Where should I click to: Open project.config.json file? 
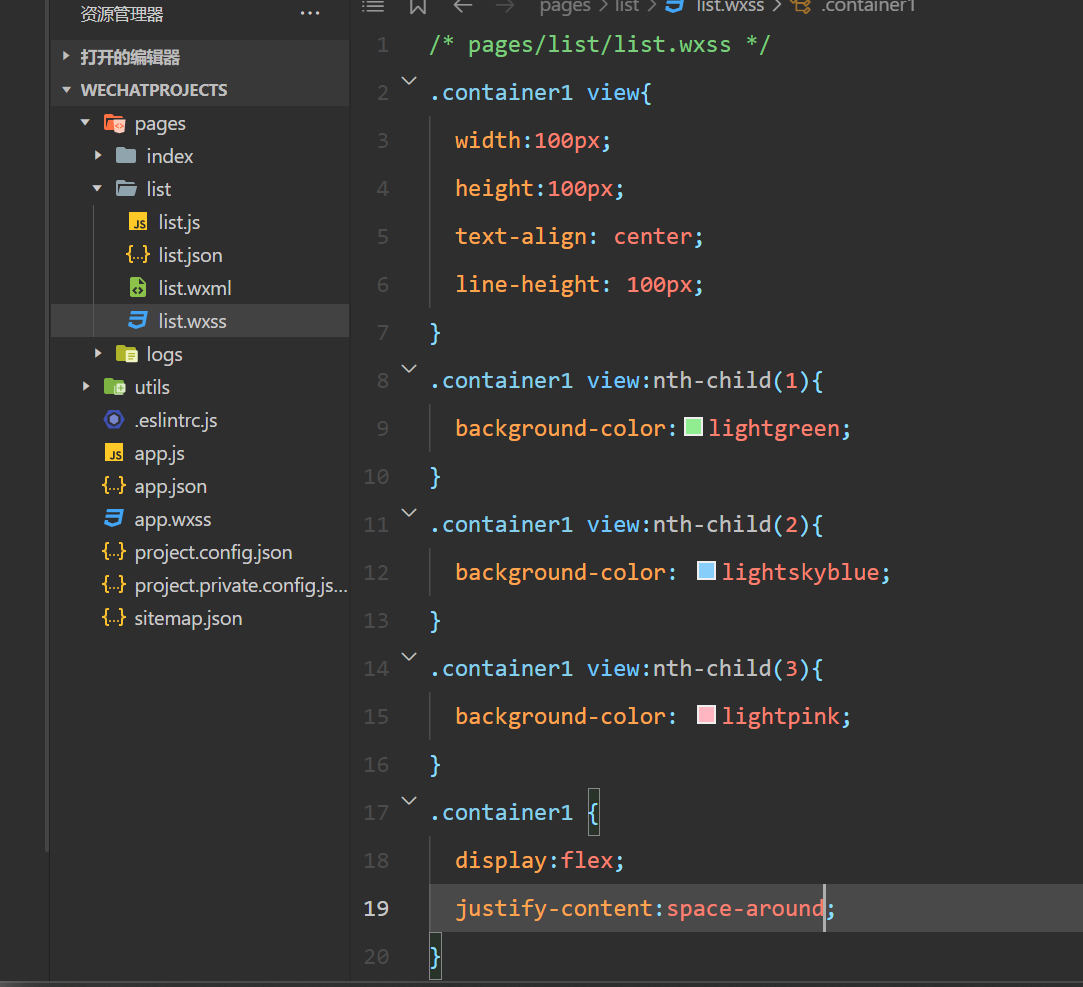[x=213, y=552]
